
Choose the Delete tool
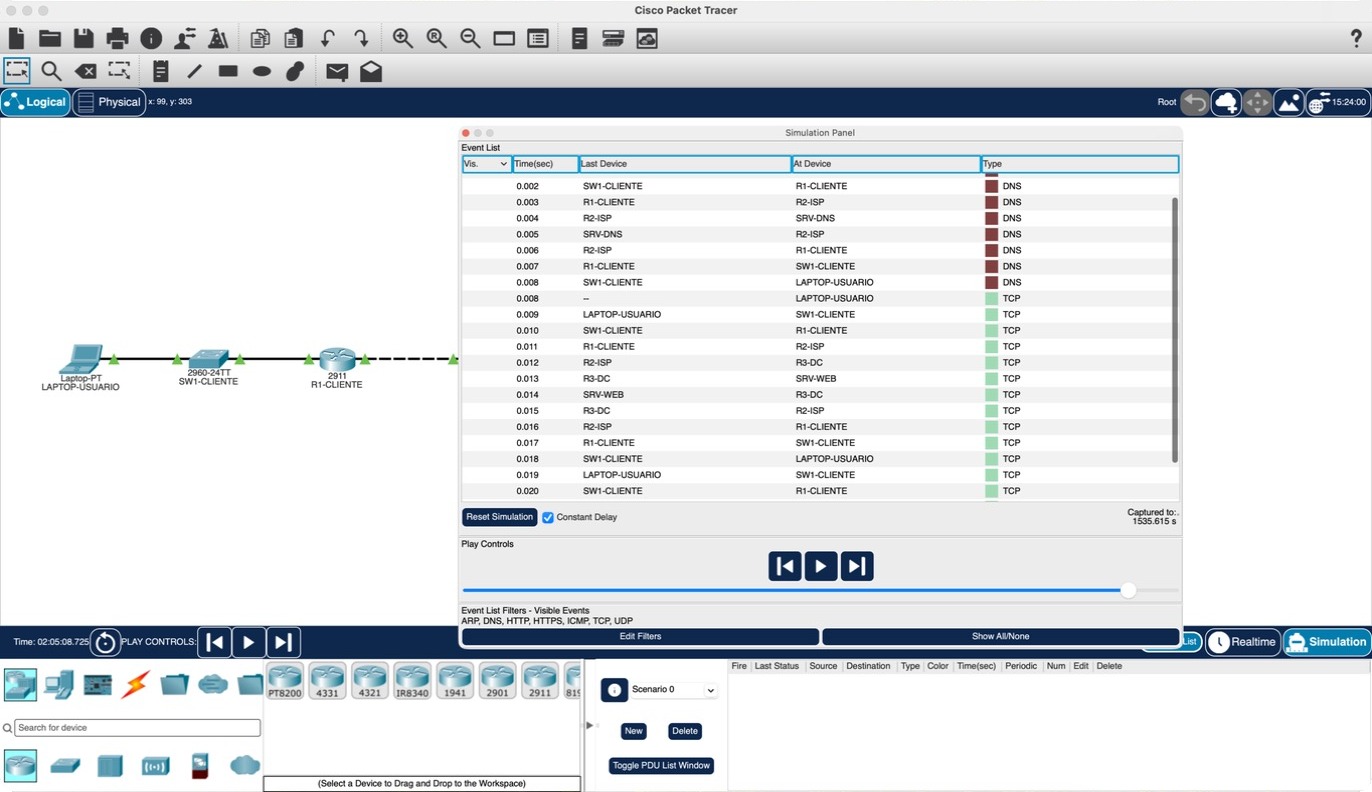[86, 71]
